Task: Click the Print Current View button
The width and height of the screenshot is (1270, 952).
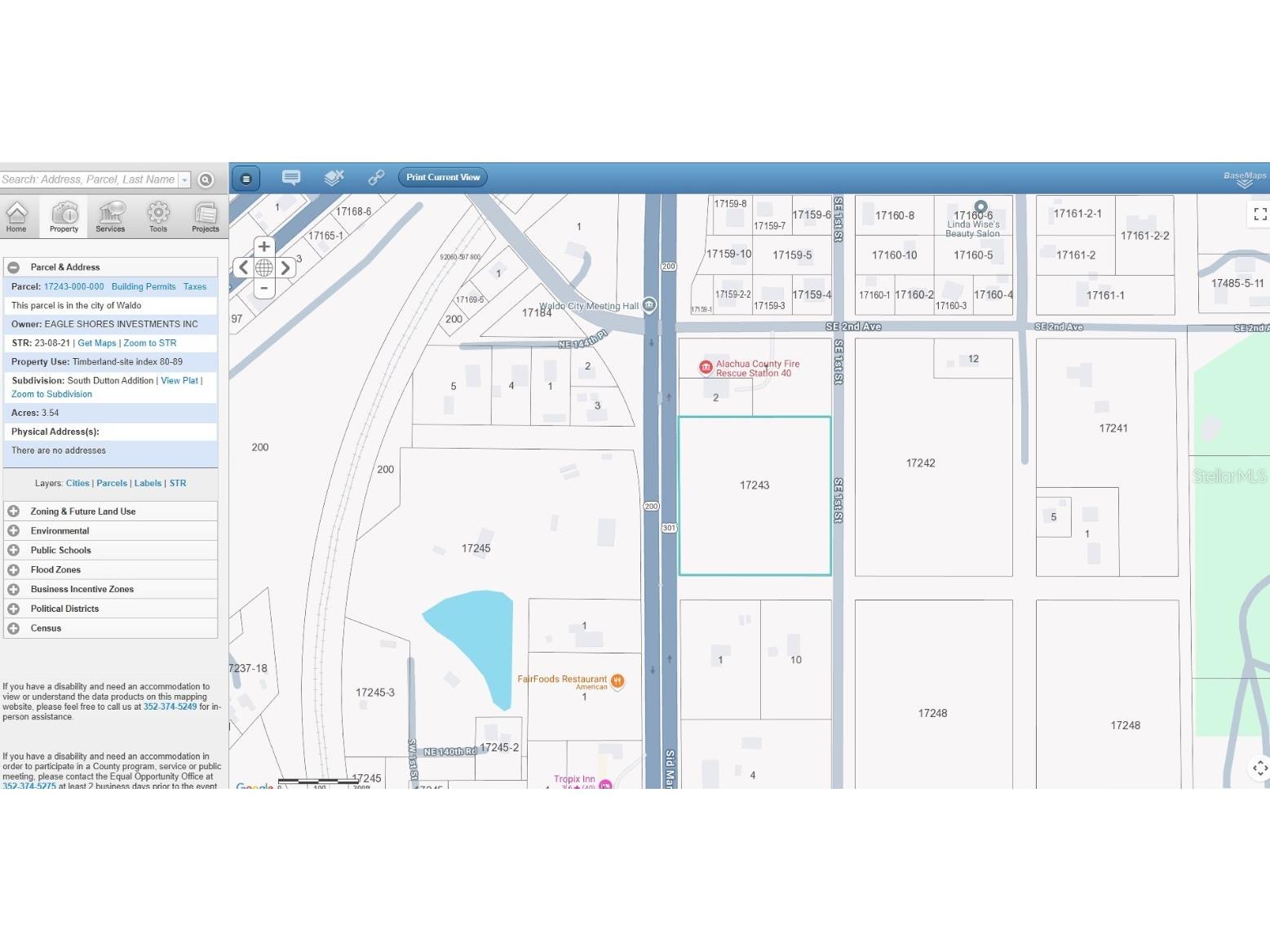Action: pyautogui.click(x=442, y=177)
